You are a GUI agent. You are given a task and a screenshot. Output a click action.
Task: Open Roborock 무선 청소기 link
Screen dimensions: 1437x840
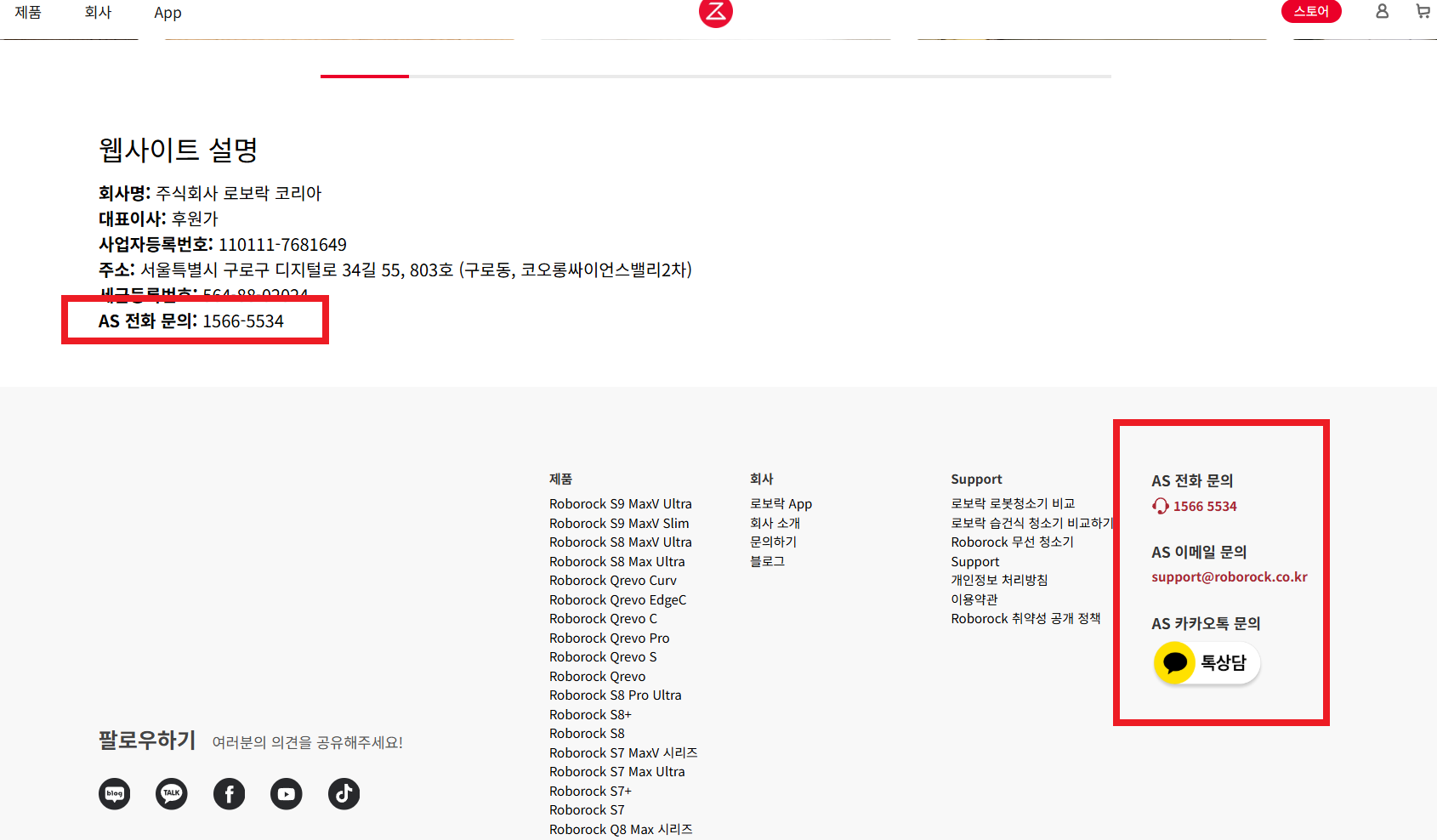(x=1012, y=542)
